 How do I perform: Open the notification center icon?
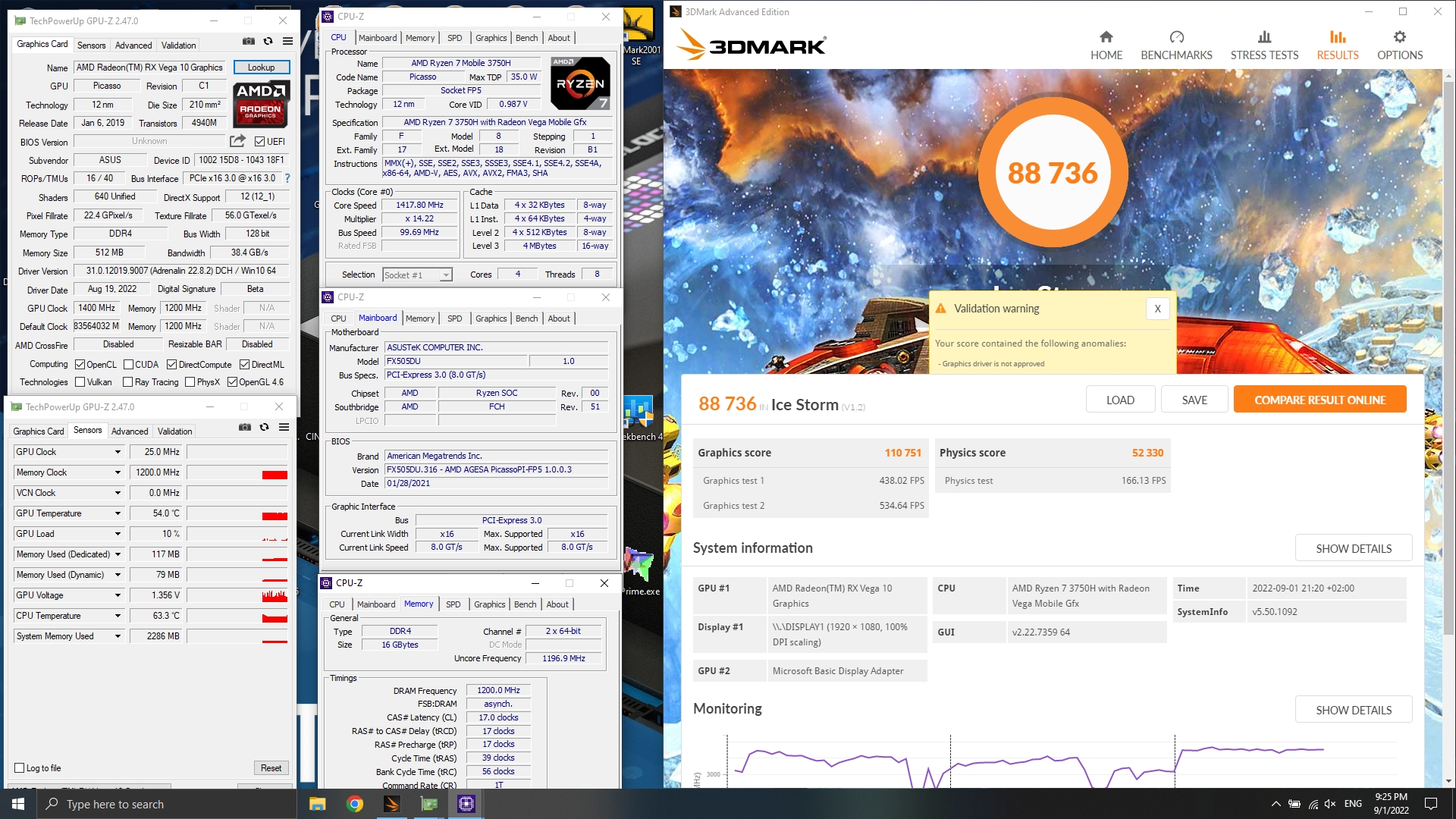coord(1431,804)
